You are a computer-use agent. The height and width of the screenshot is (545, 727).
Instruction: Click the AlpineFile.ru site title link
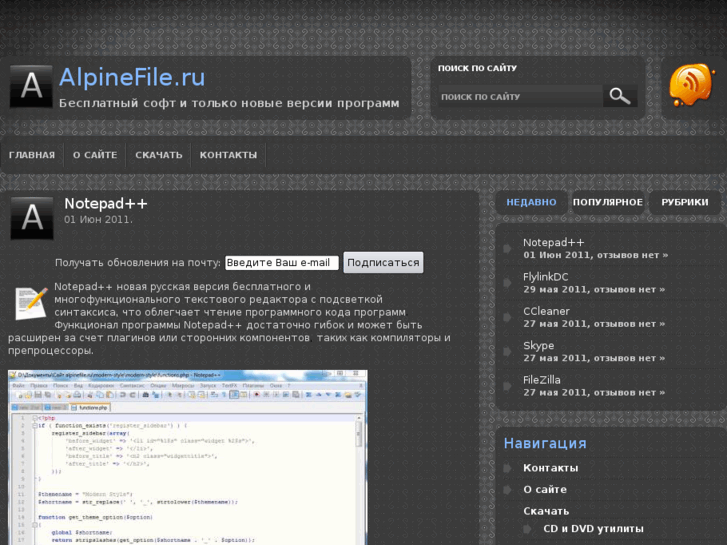(132, 77)
